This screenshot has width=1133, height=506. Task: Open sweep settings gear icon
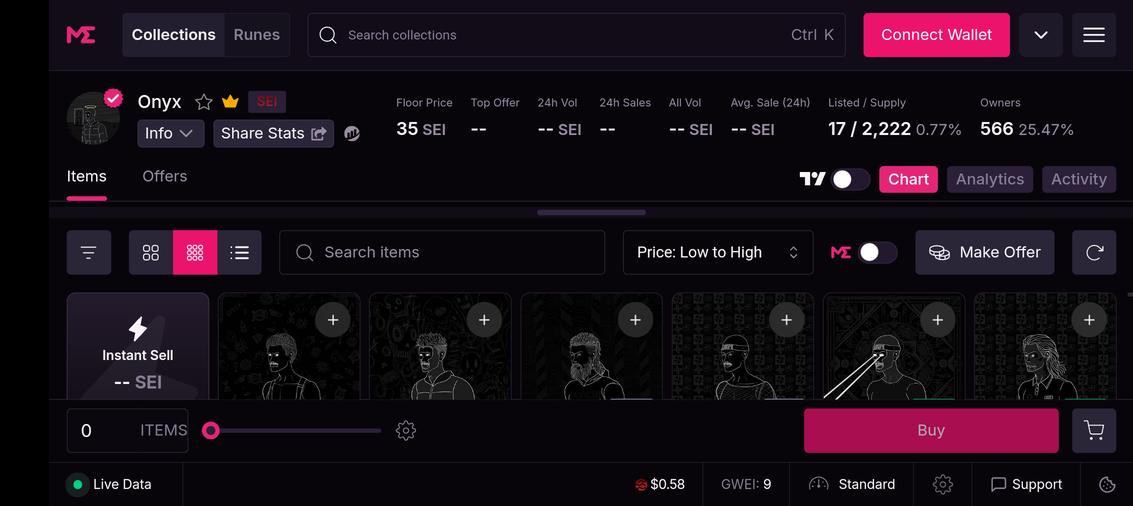[x=405, y=431]
